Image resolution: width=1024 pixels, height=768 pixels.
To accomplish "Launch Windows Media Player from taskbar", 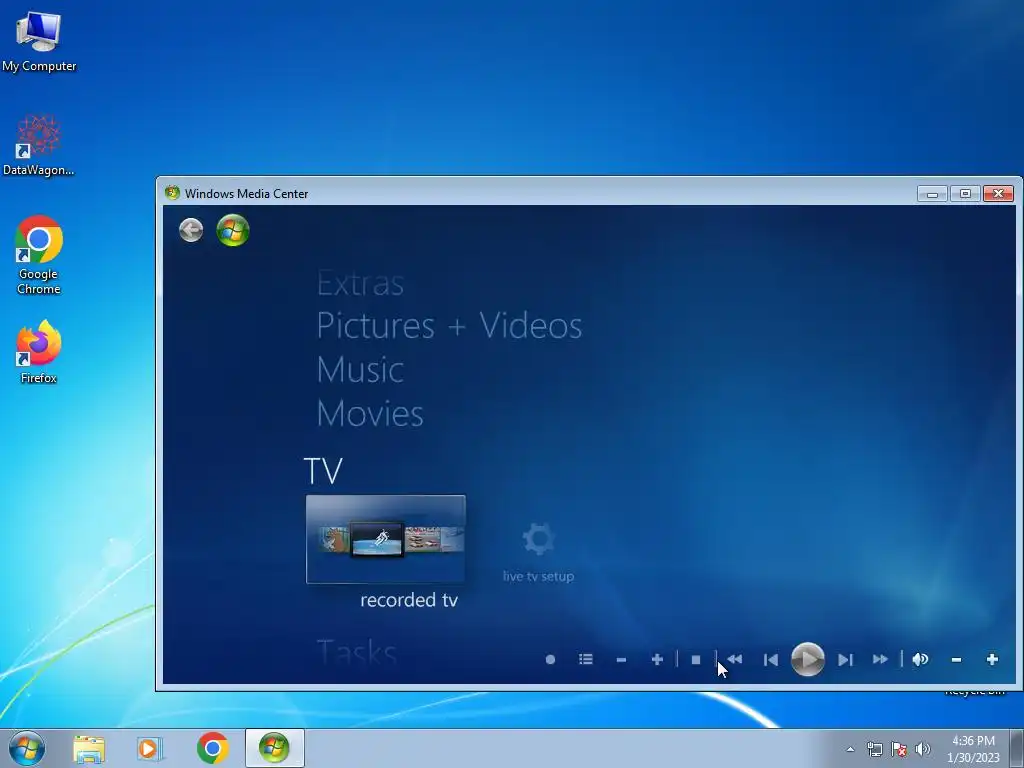I will click(150, 749).
